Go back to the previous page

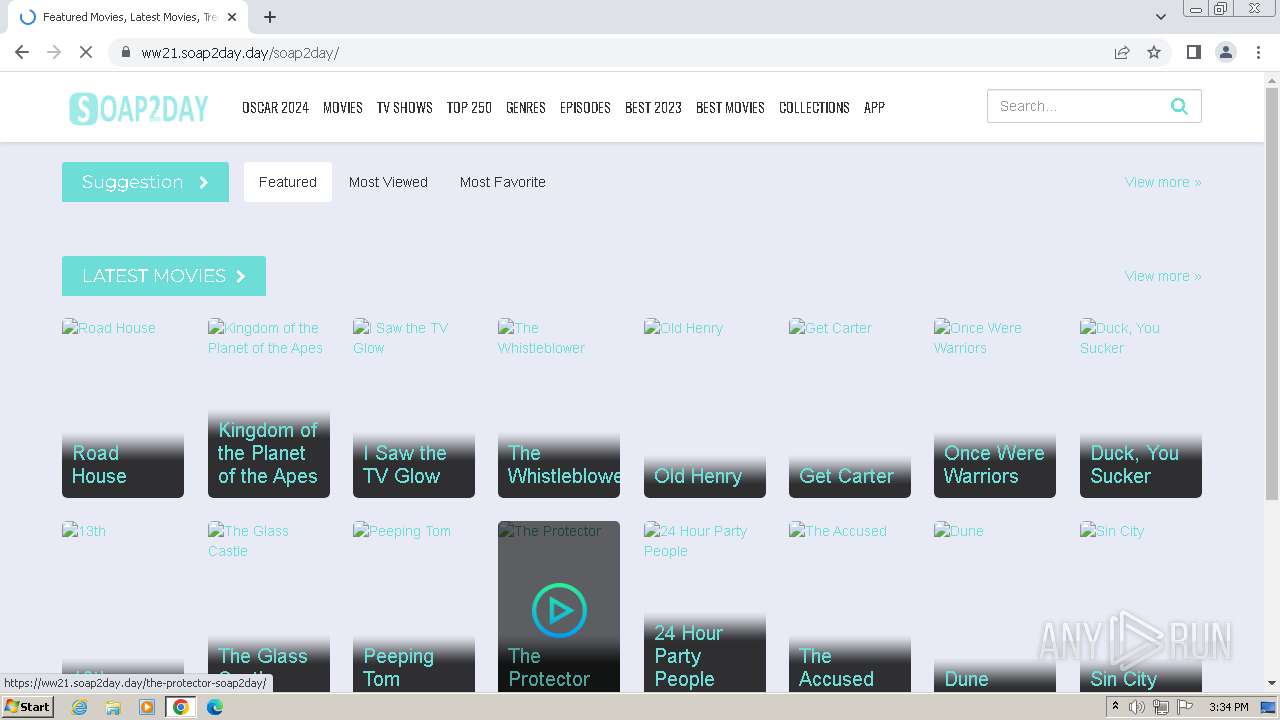[22, 52]
